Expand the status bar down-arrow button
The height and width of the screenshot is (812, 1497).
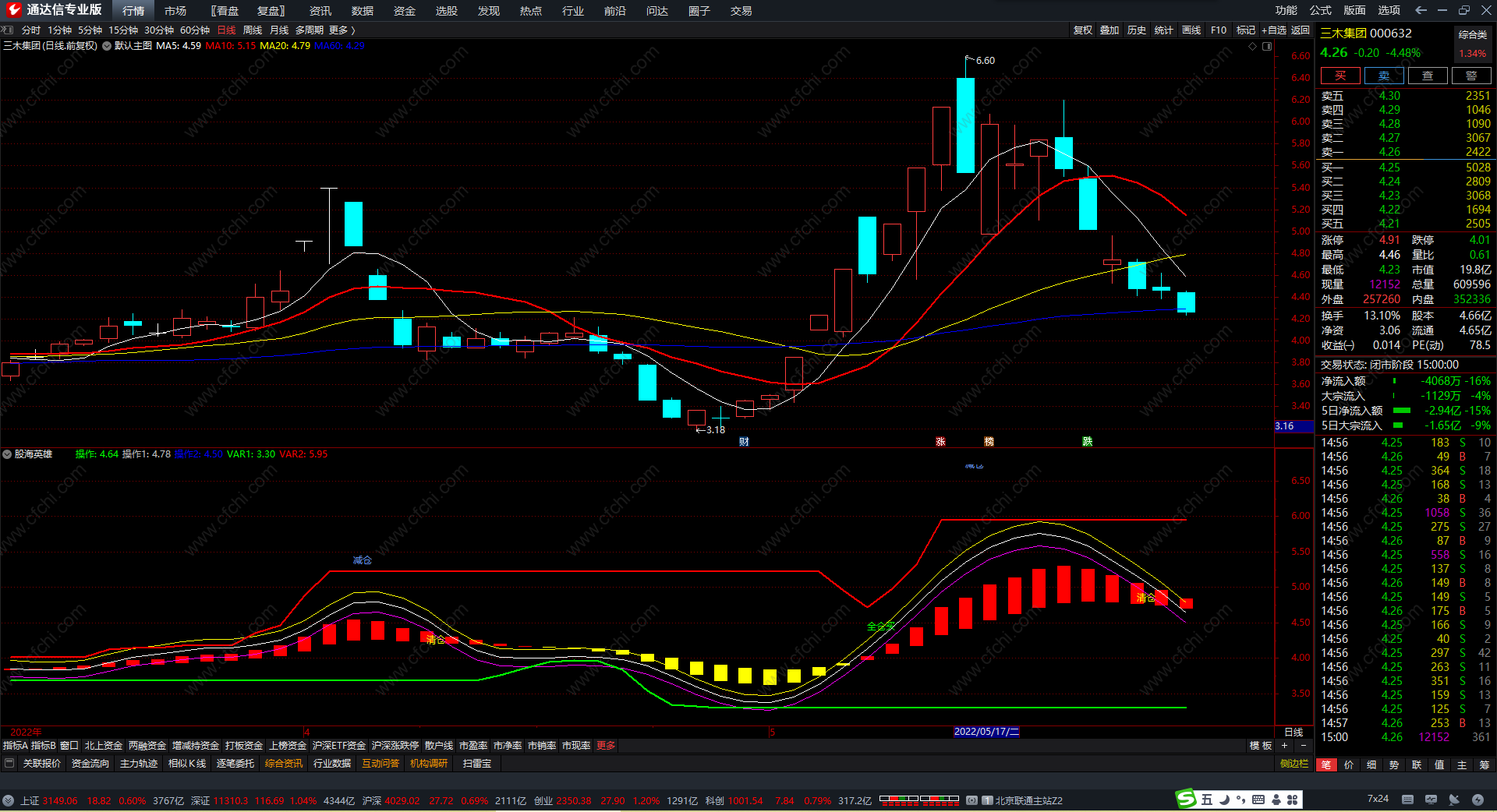pyautogui.click(x=8, y=800)
